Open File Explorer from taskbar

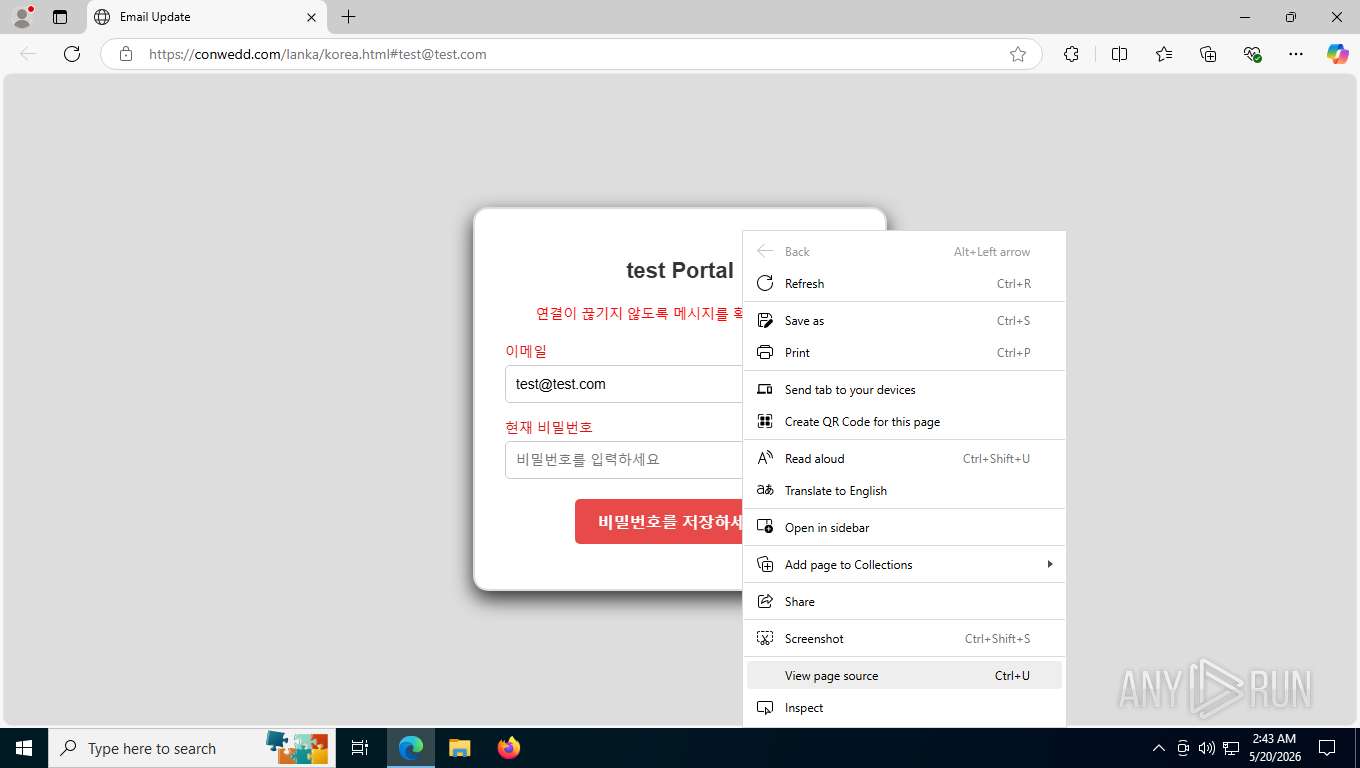click(459, 748)
